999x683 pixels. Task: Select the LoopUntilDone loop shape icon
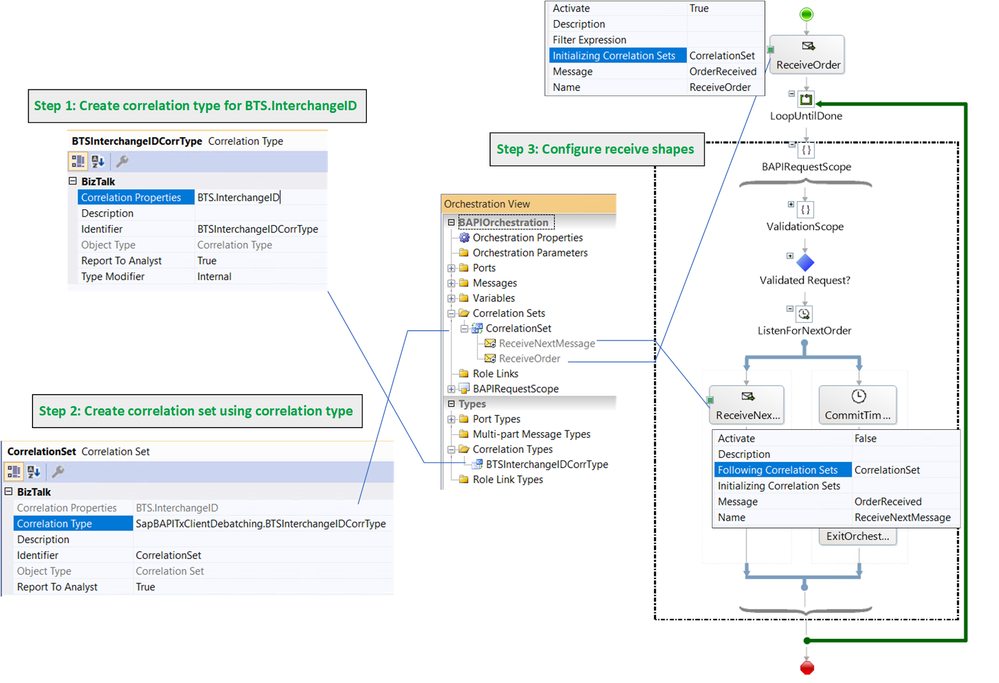pos(806,99)
